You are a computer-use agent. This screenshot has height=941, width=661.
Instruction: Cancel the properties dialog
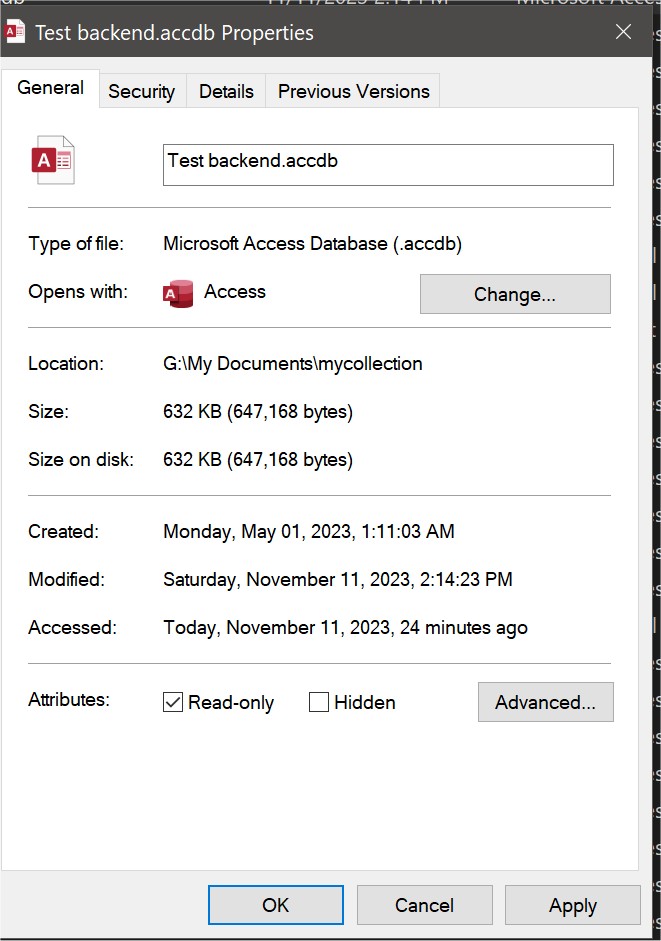424,905
